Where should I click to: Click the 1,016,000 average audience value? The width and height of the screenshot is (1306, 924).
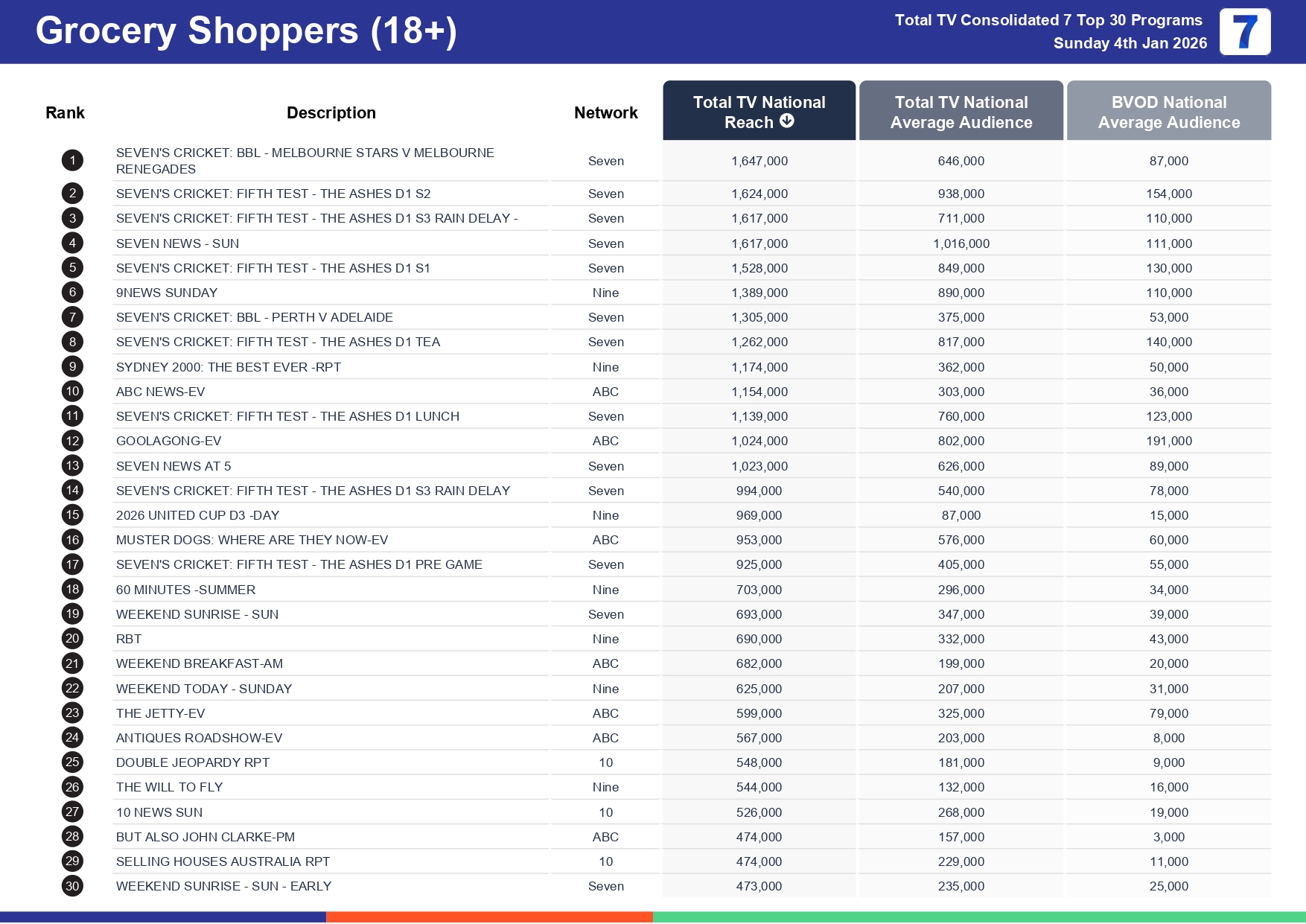tap(961, 243)
